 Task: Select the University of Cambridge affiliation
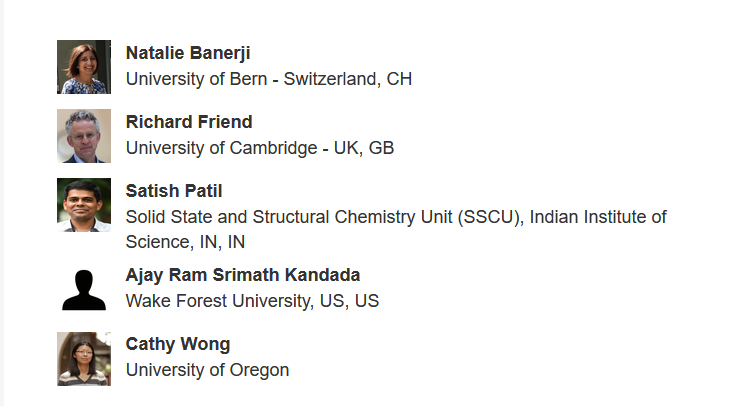[222, 148]
